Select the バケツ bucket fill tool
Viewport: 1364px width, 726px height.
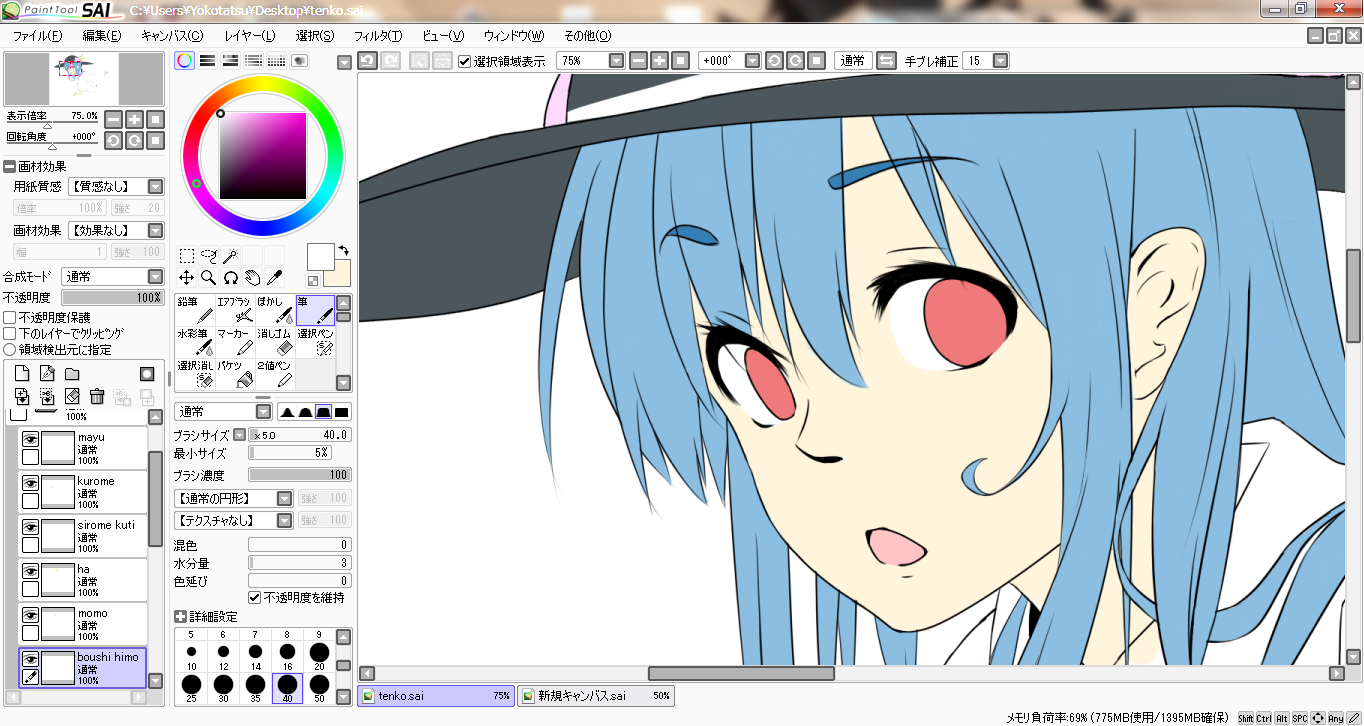click(235, 374)
